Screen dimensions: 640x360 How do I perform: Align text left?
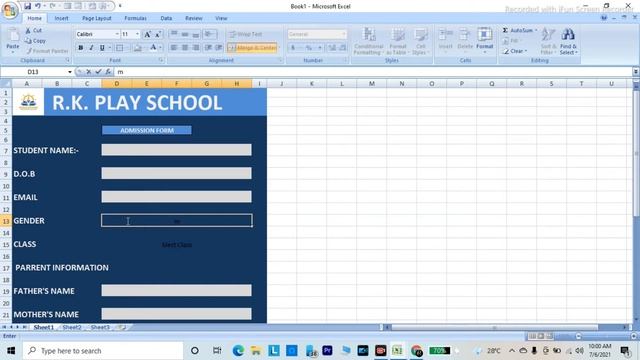pyautogui.click(x=174, y=48)
